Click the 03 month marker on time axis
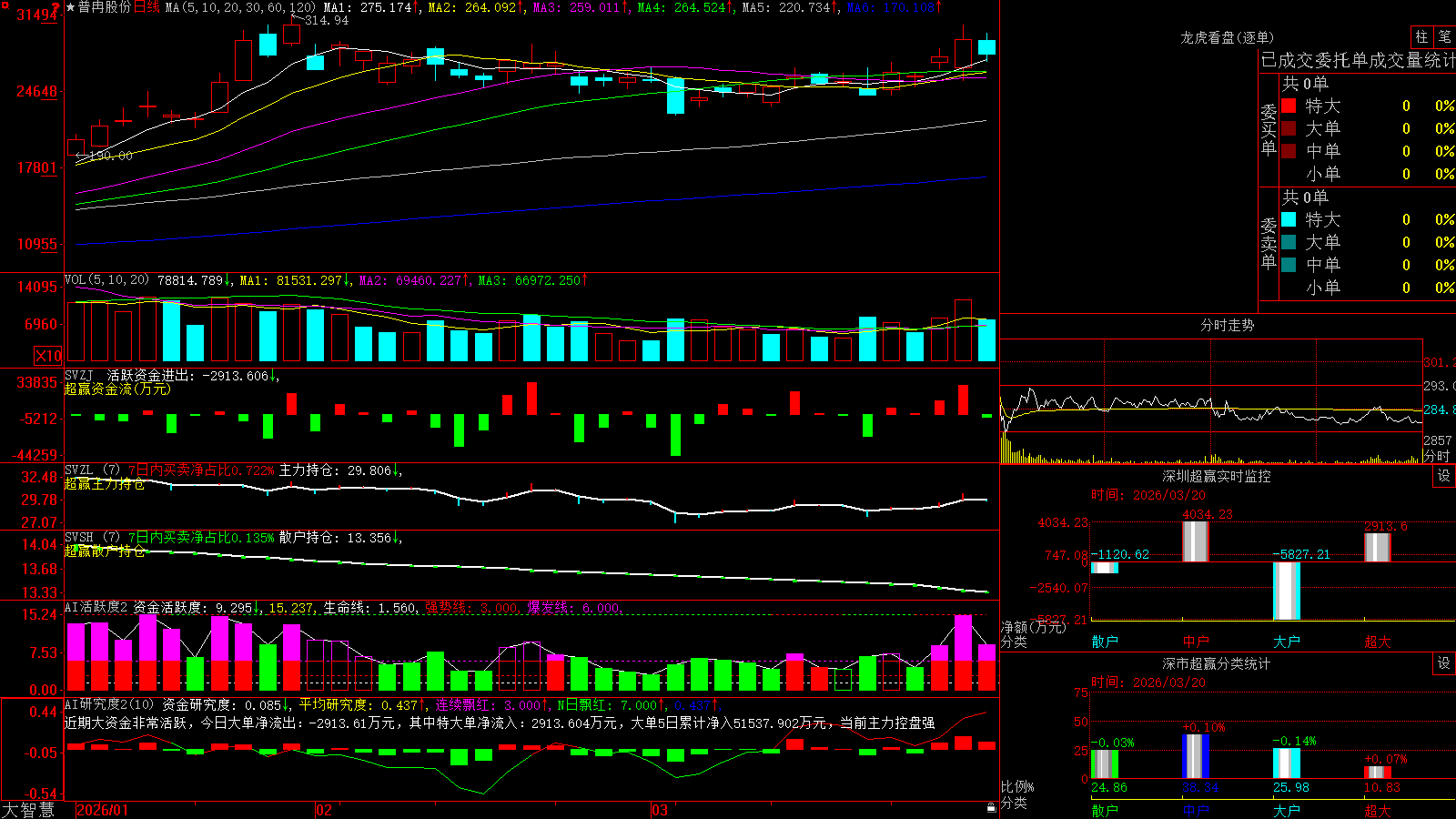1456x819 pixels. 660,810
